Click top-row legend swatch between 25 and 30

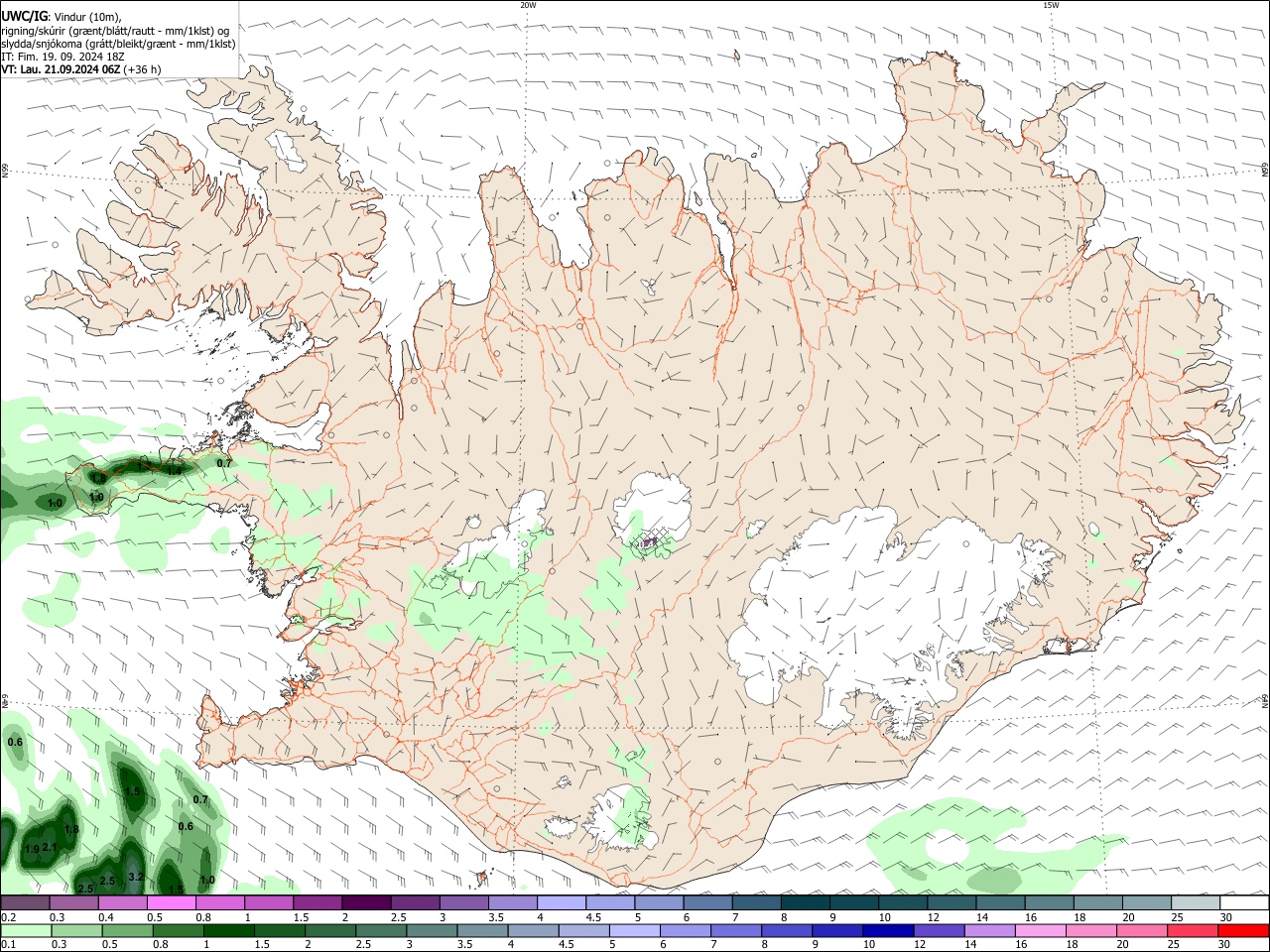click(x=1194, y=903)
